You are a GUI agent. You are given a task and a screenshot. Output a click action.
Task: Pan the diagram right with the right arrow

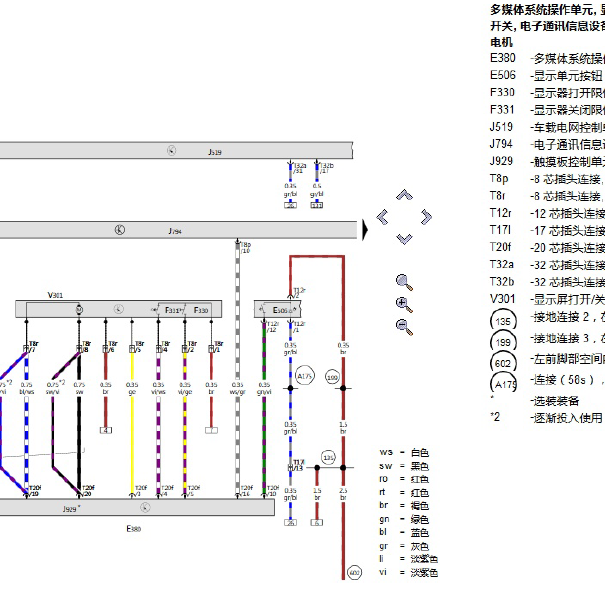426,217
